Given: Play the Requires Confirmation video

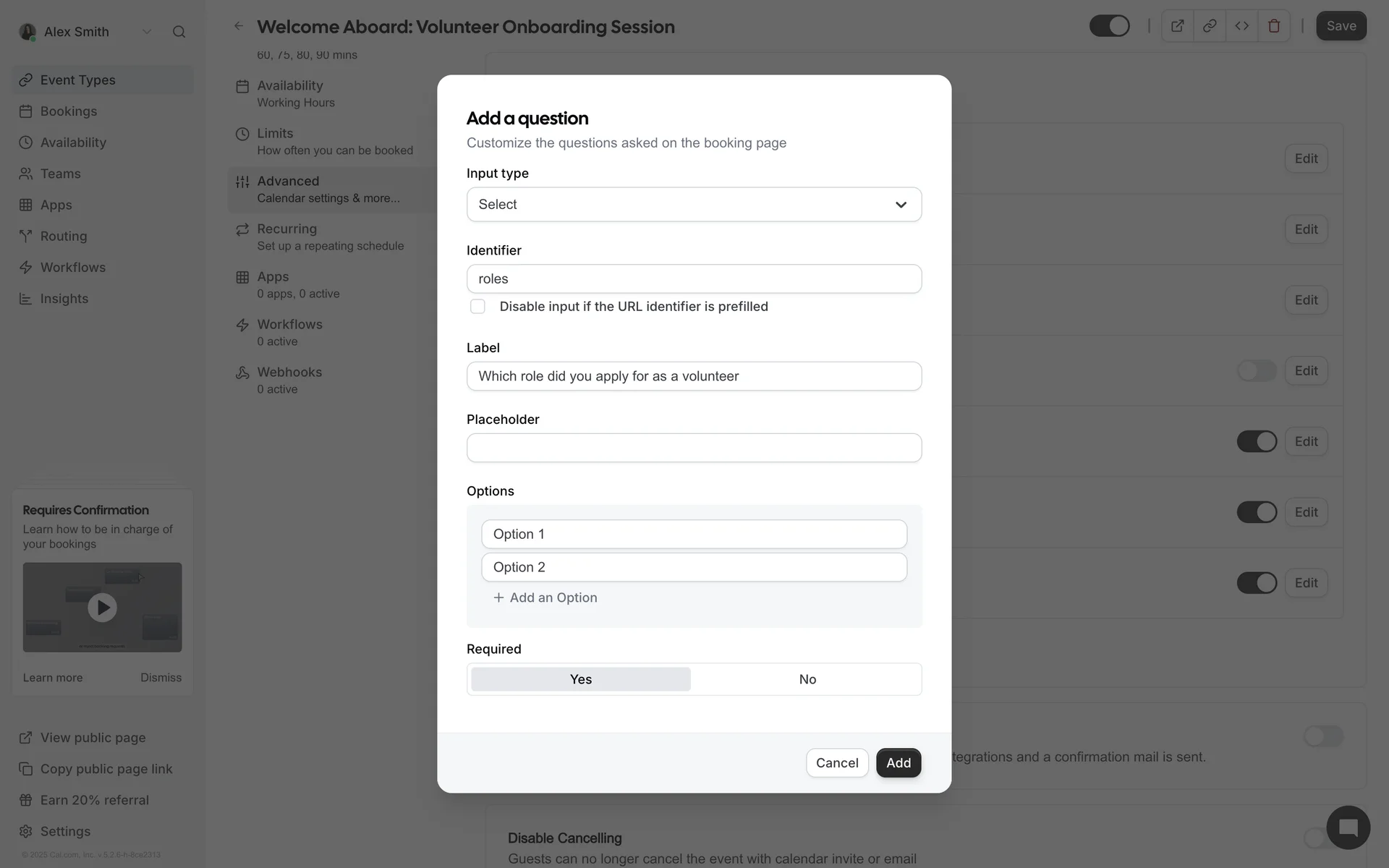Looking at the screenshot, I should [x=102, y=608].
